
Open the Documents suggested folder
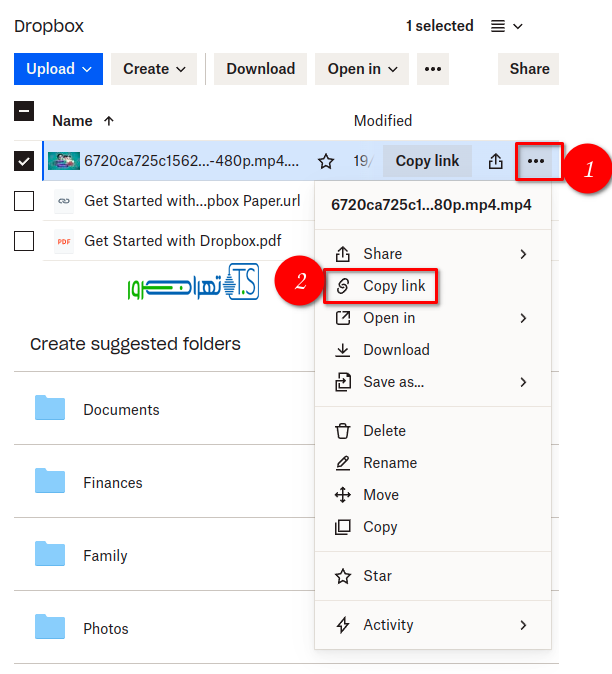(121, 409)
